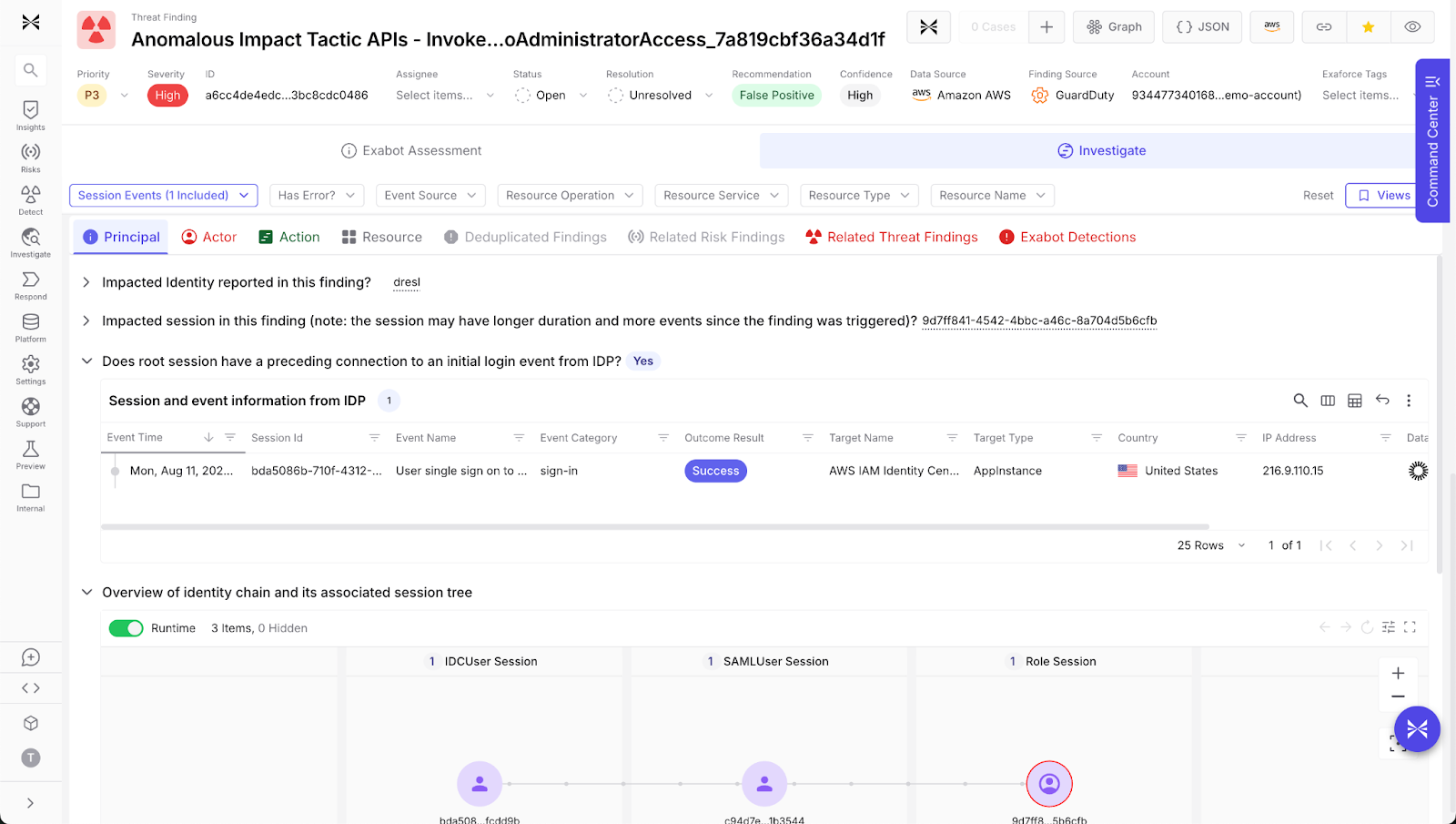The width and height of the screenshot is (1456, 824).
Task: Click the JSON button
Action: click(x=1203, y=27)
